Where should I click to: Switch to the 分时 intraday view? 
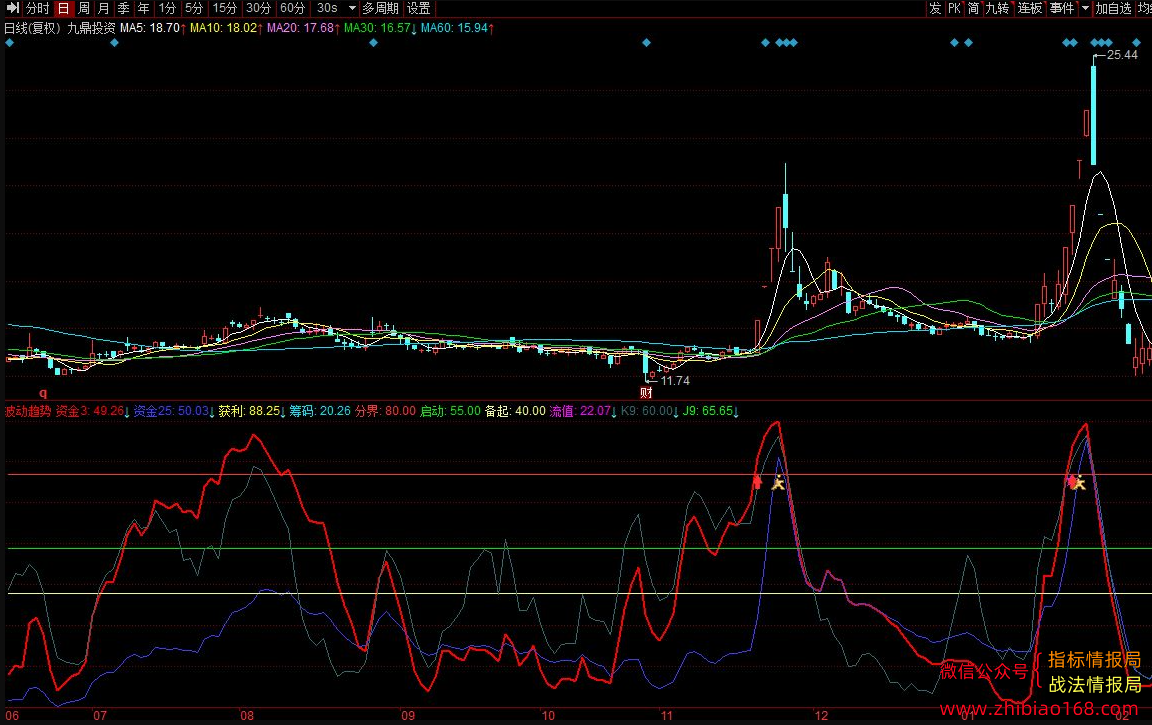(37, 8)
